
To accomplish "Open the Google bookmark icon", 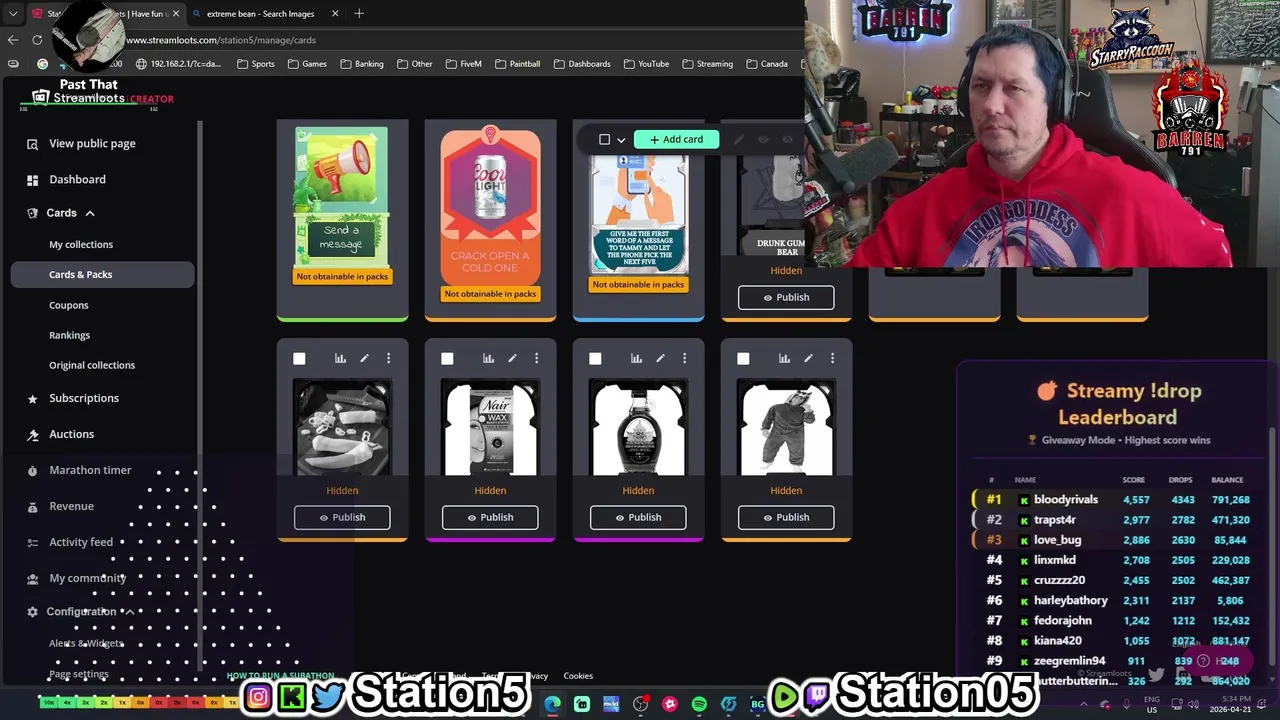I will pyautogui.click(x=42, y=64).
